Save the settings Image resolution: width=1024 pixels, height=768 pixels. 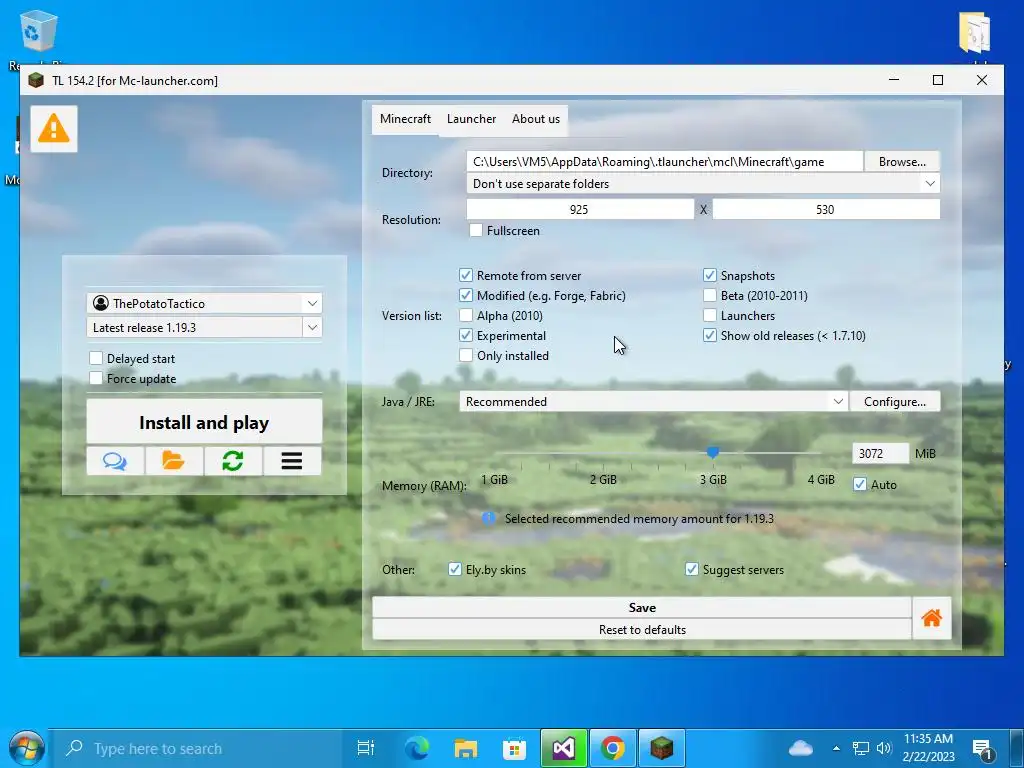[x=642, y=607]
